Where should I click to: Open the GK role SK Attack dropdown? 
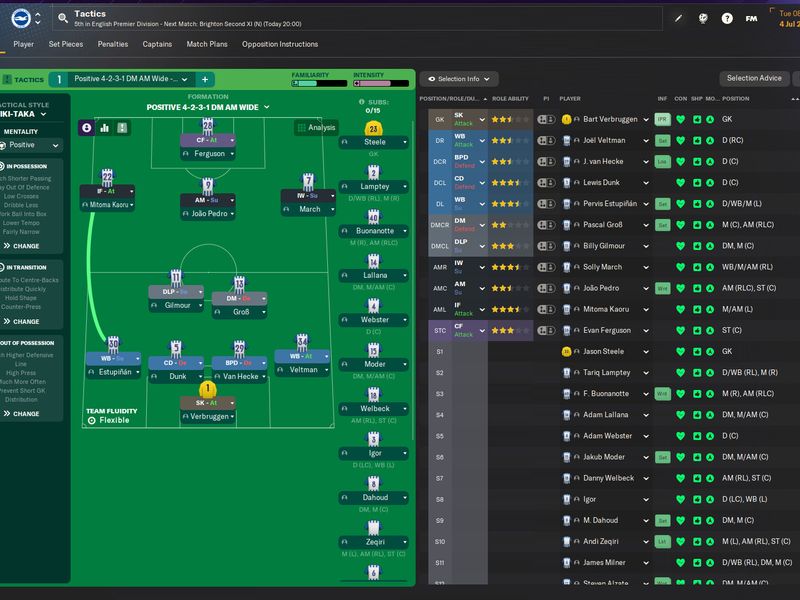tap(482, 119)
